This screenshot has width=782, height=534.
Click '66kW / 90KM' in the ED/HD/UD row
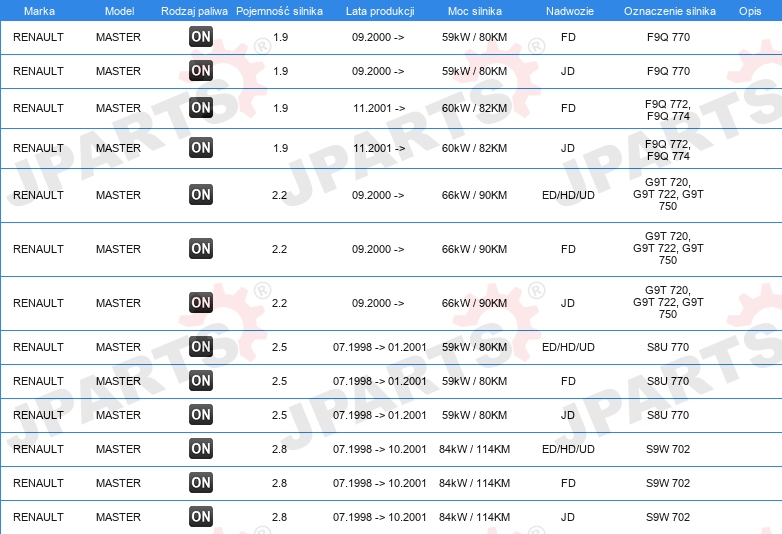coord(474,195)
